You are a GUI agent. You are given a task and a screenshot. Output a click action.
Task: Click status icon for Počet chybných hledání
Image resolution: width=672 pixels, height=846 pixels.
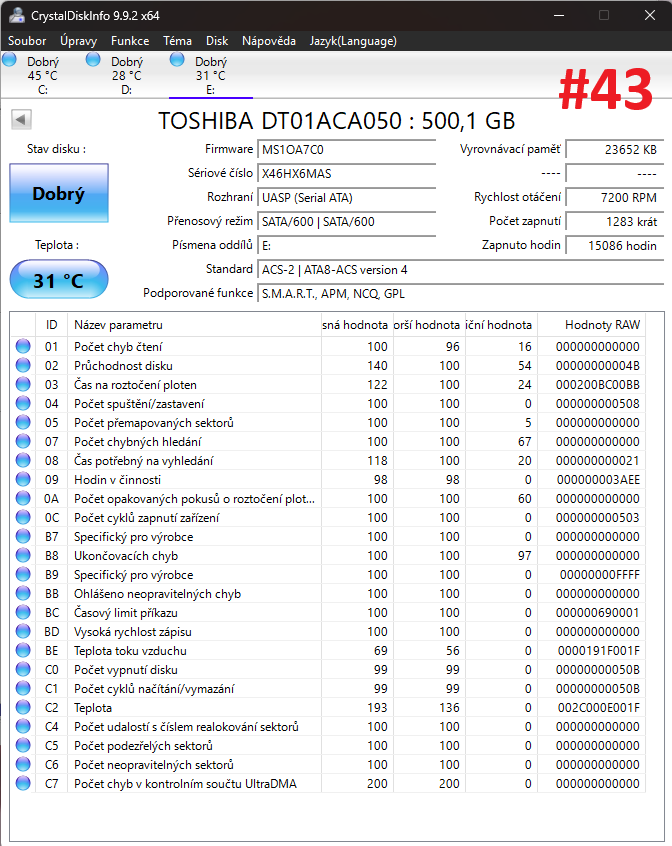pyautogui.click(x=23, y=441)
